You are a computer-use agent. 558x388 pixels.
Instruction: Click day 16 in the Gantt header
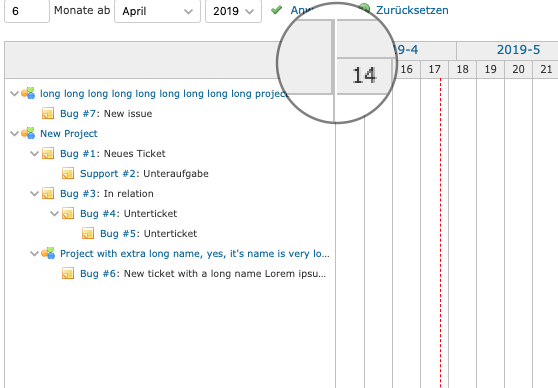tap(406, 69)
